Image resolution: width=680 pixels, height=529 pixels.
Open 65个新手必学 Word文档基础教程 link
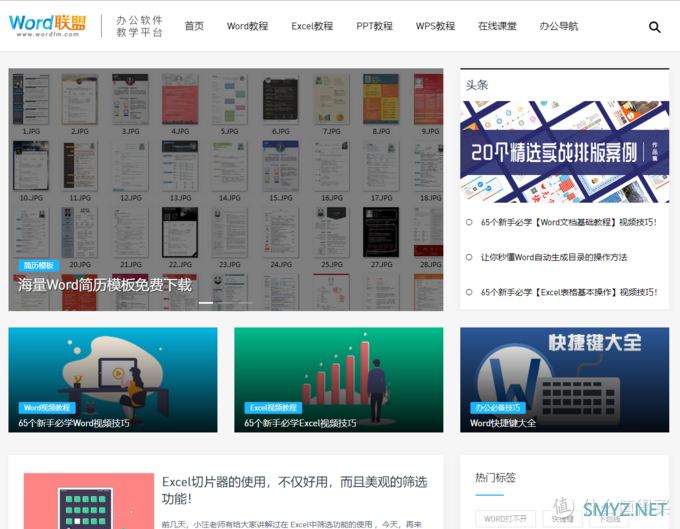coord(568,222)
